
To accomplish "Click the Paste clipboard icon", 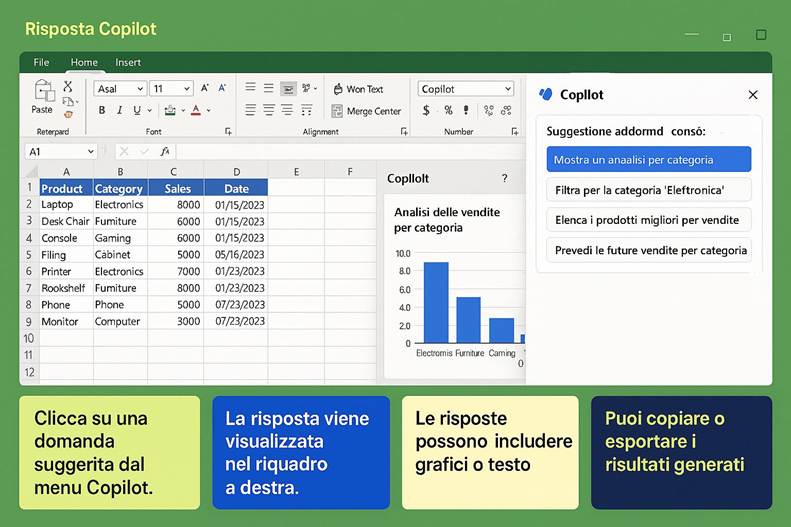I will click(43, 92).
